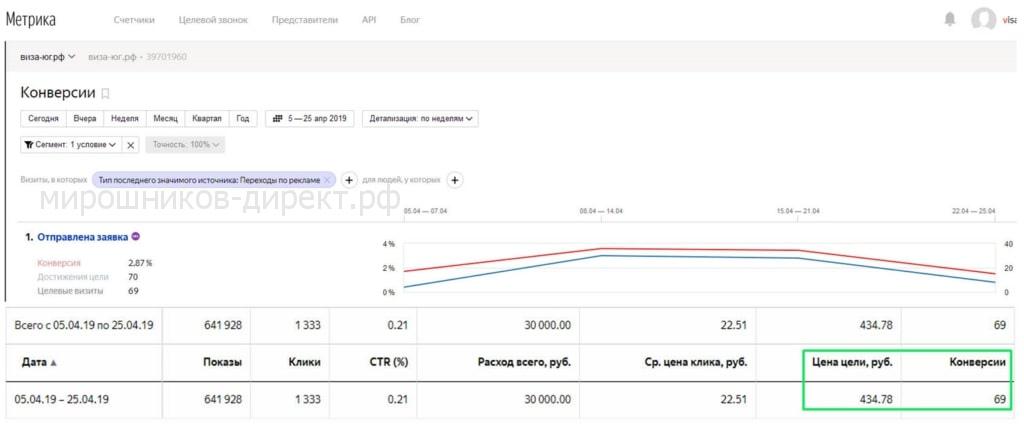This screenshot has width=1024, height=424.
Task: Open the user avatar profile icon
Action: [984, 20]
